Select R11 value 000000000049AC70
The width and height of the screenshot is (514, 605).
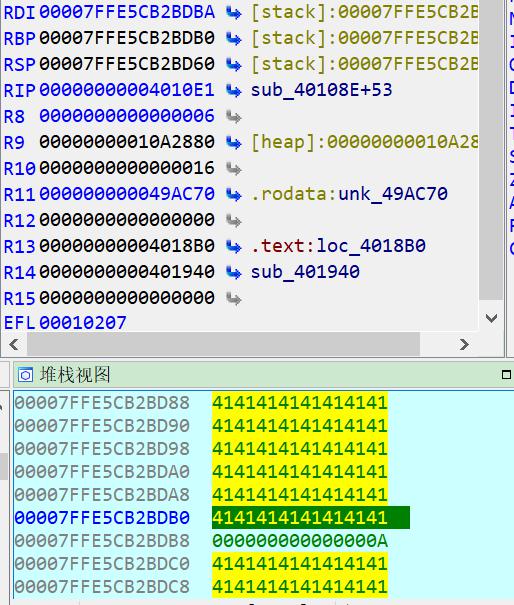[127, 194]
